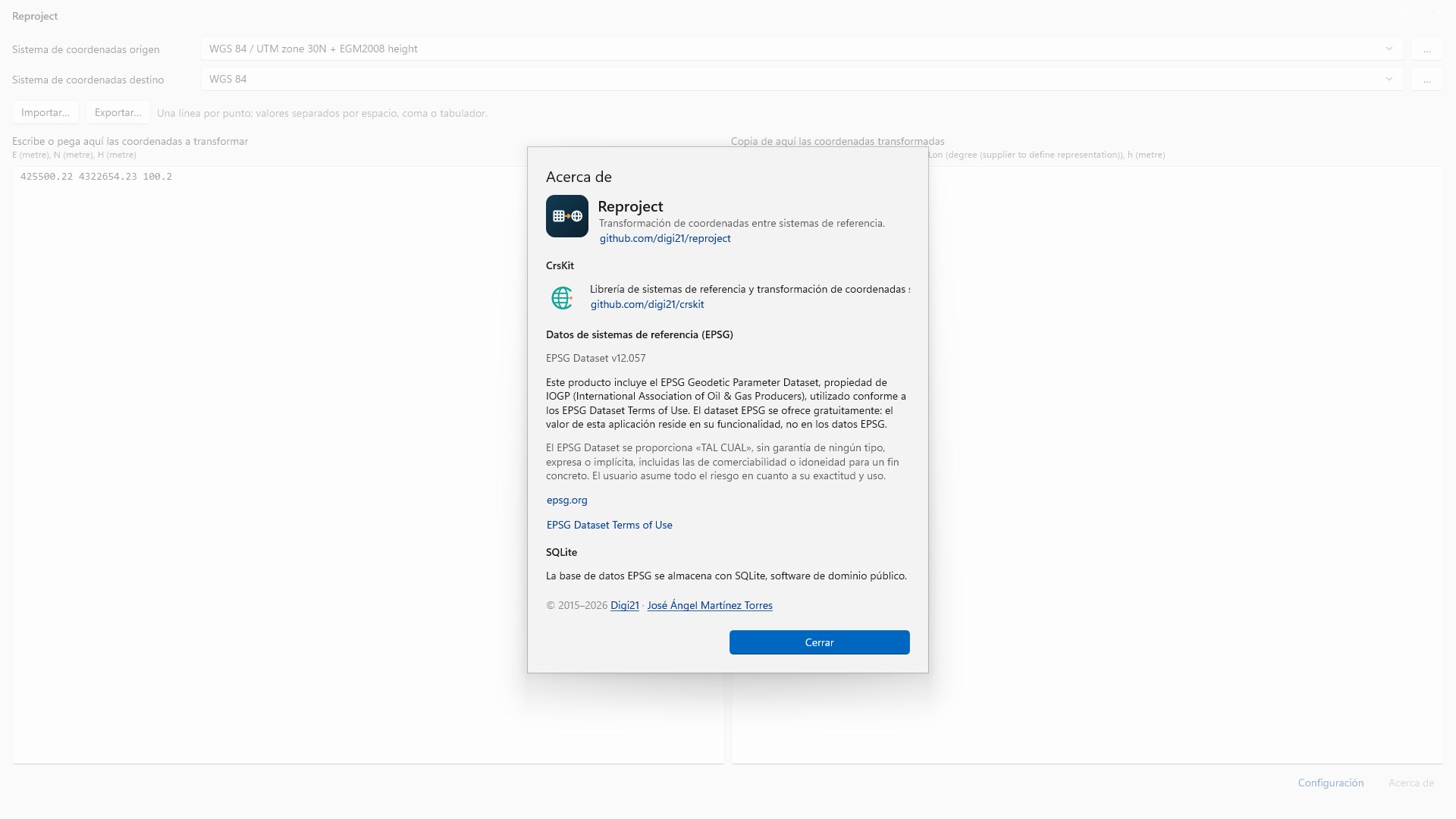Open the epsg.org link
This screenshot has width=1456, height=819.
tap(566, 500)
